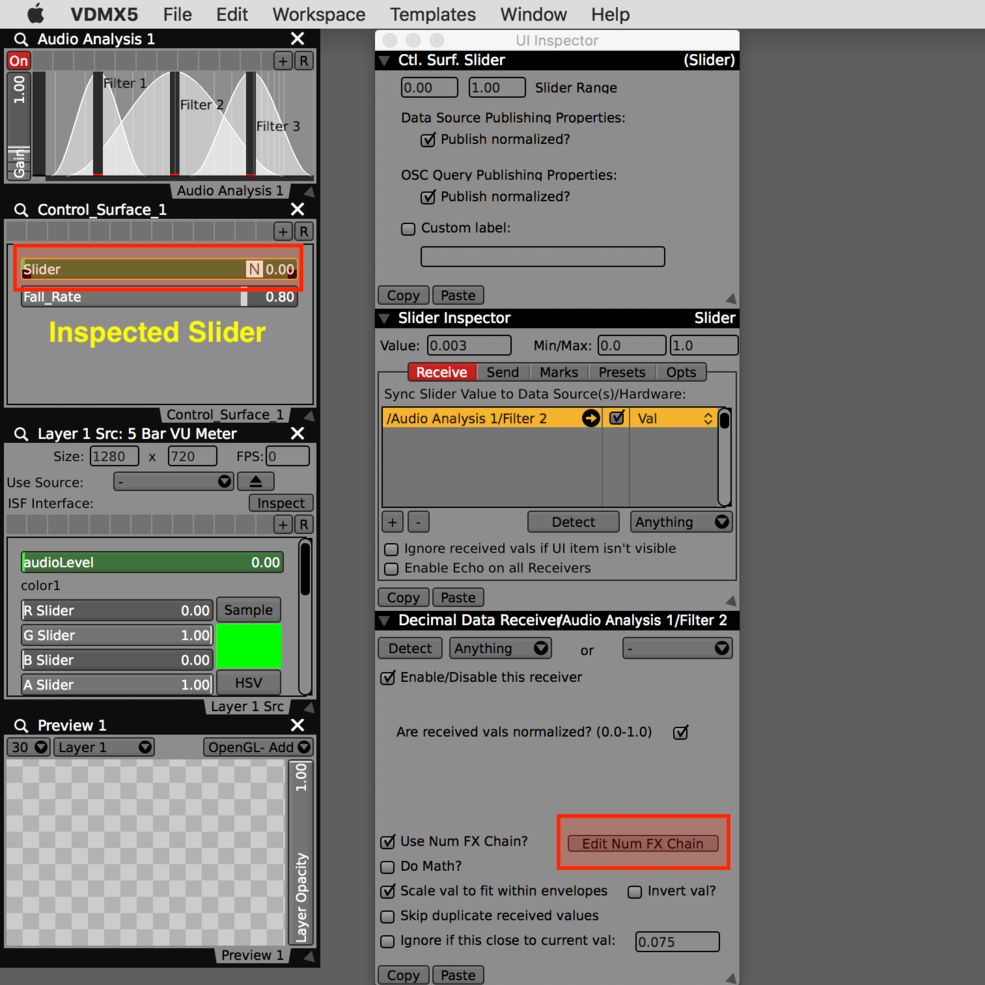Collapse the Slider Inspector section

pyautogui.click(x=384, y=318)
